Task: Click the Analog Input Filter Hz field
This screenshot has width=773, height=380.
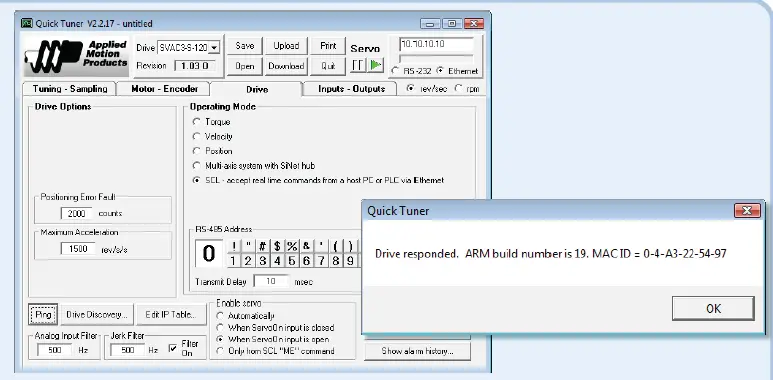Action: point(55,350)
